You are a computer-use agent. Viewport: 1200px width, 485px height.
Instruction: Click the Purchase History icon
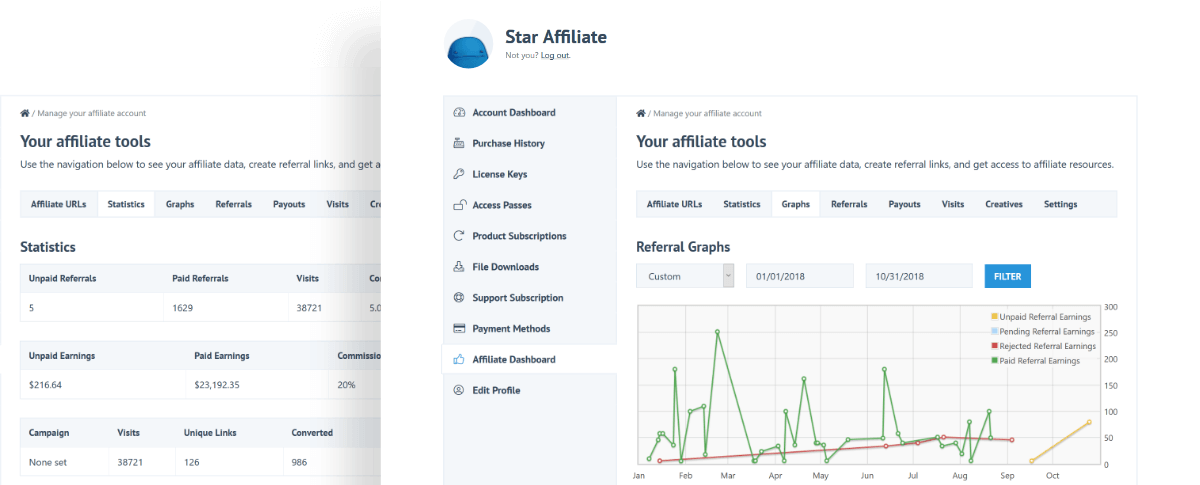(459, 144)
